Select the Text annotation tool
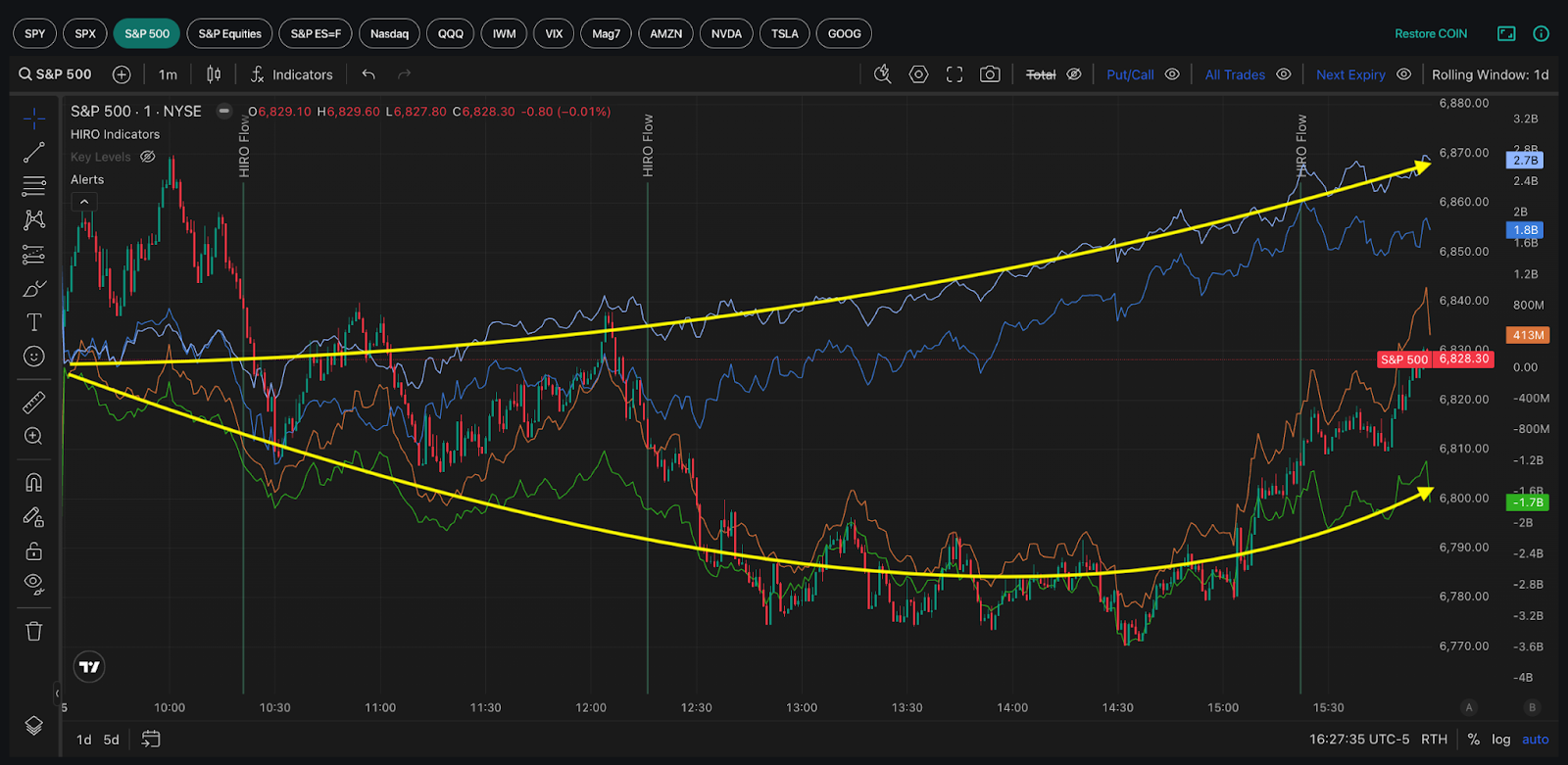Viewport: 1568px width, 765px height. tap(34, 322)
